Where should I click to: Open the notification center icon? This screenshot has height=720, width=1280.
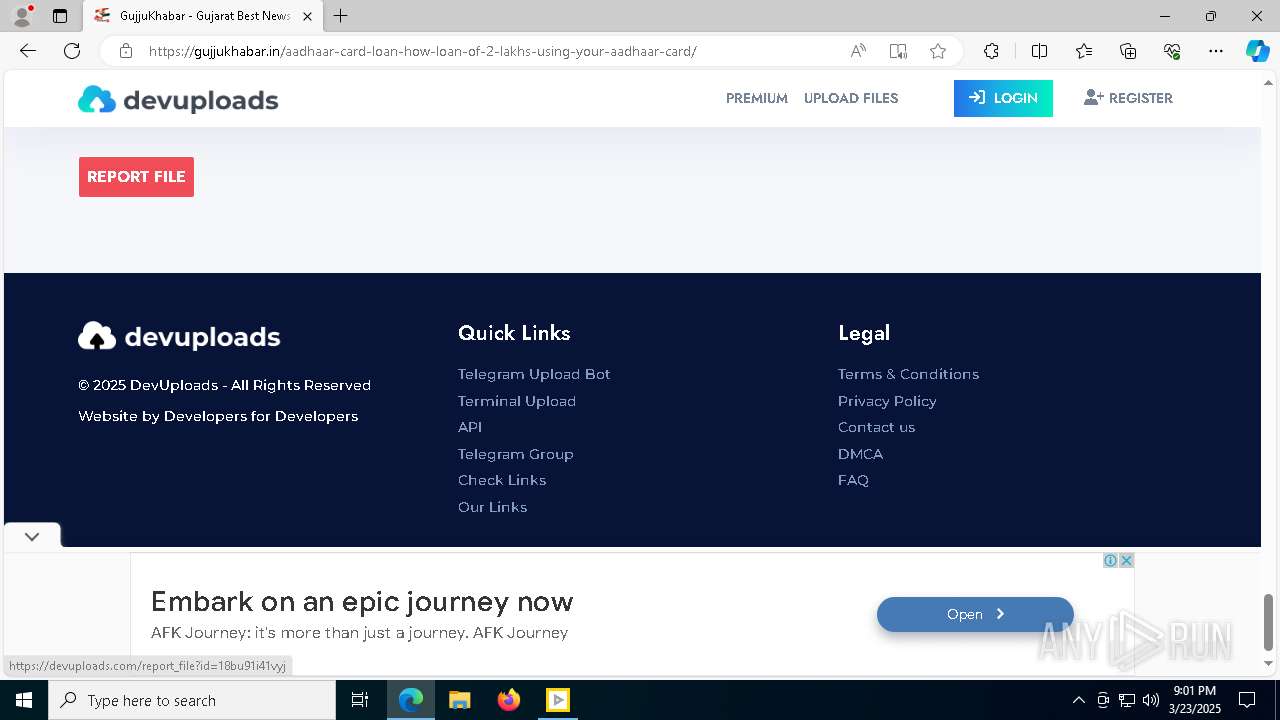click(x=1247, y=700)
